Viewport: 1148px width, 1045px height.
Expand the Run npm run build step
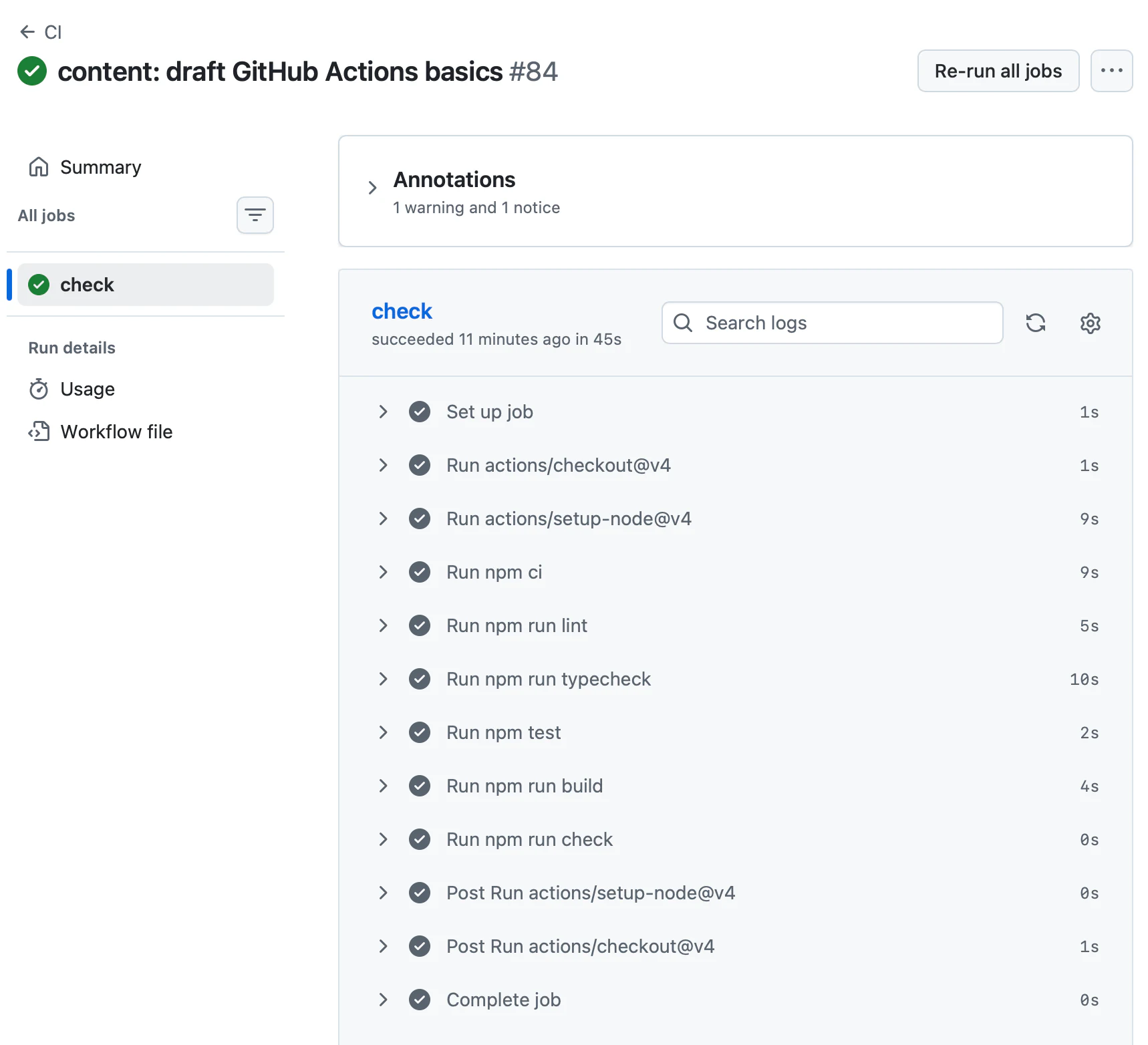(735, 786)
